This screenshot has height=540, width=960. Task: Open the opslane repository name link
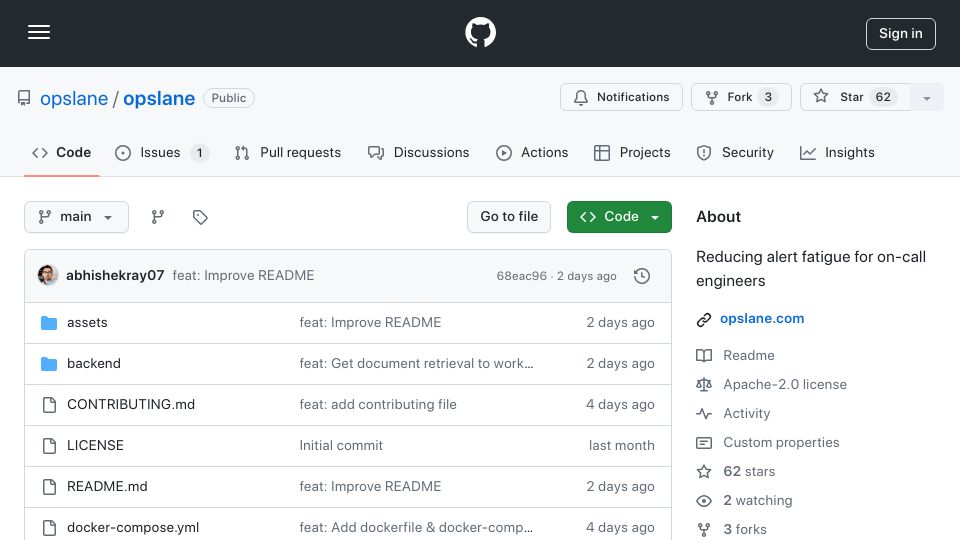click(x=159, y=99)
